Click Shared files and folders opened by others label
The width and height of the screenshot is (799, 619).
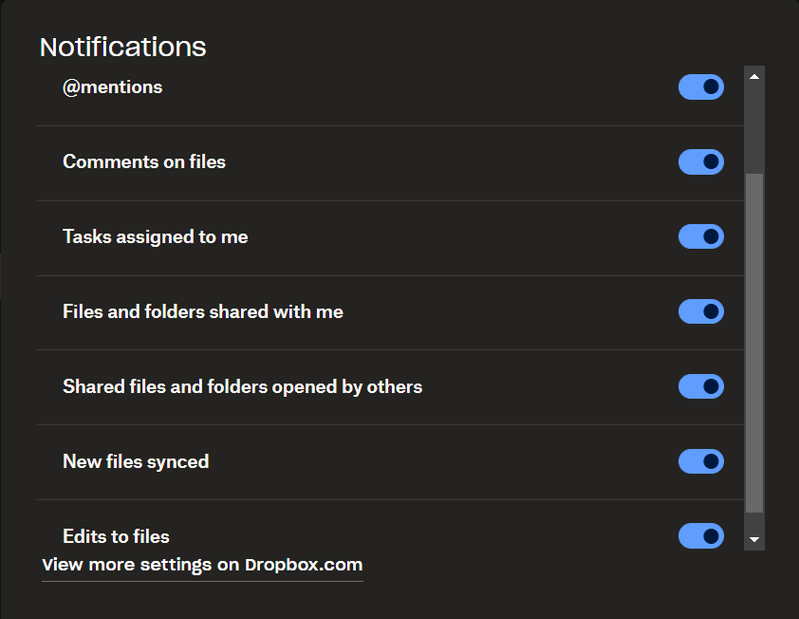[x=242, y=386]
